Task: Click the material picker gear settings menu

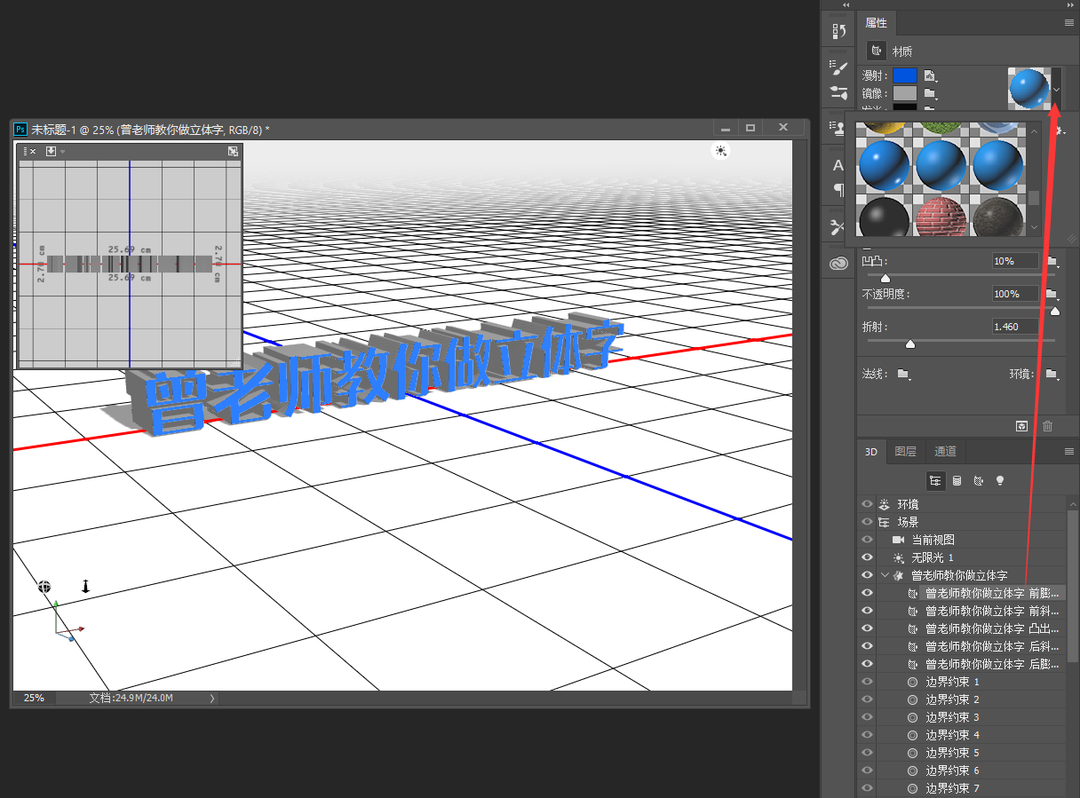Action: click(x=1060, y=131)
